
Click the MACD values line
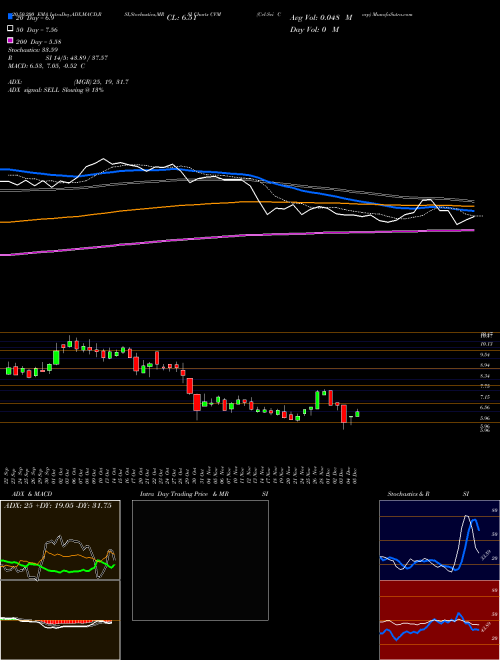click(x=46, y=66)
